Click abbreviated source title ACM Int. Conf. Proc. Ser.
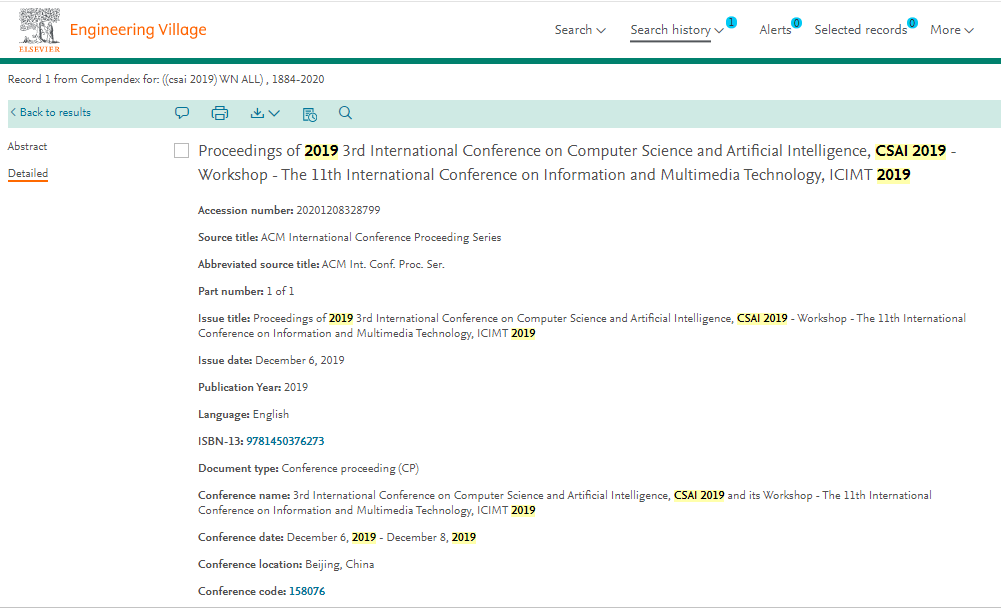Image resolution: width=1001 pixels, height=609 pixels. tap(383, 264)
